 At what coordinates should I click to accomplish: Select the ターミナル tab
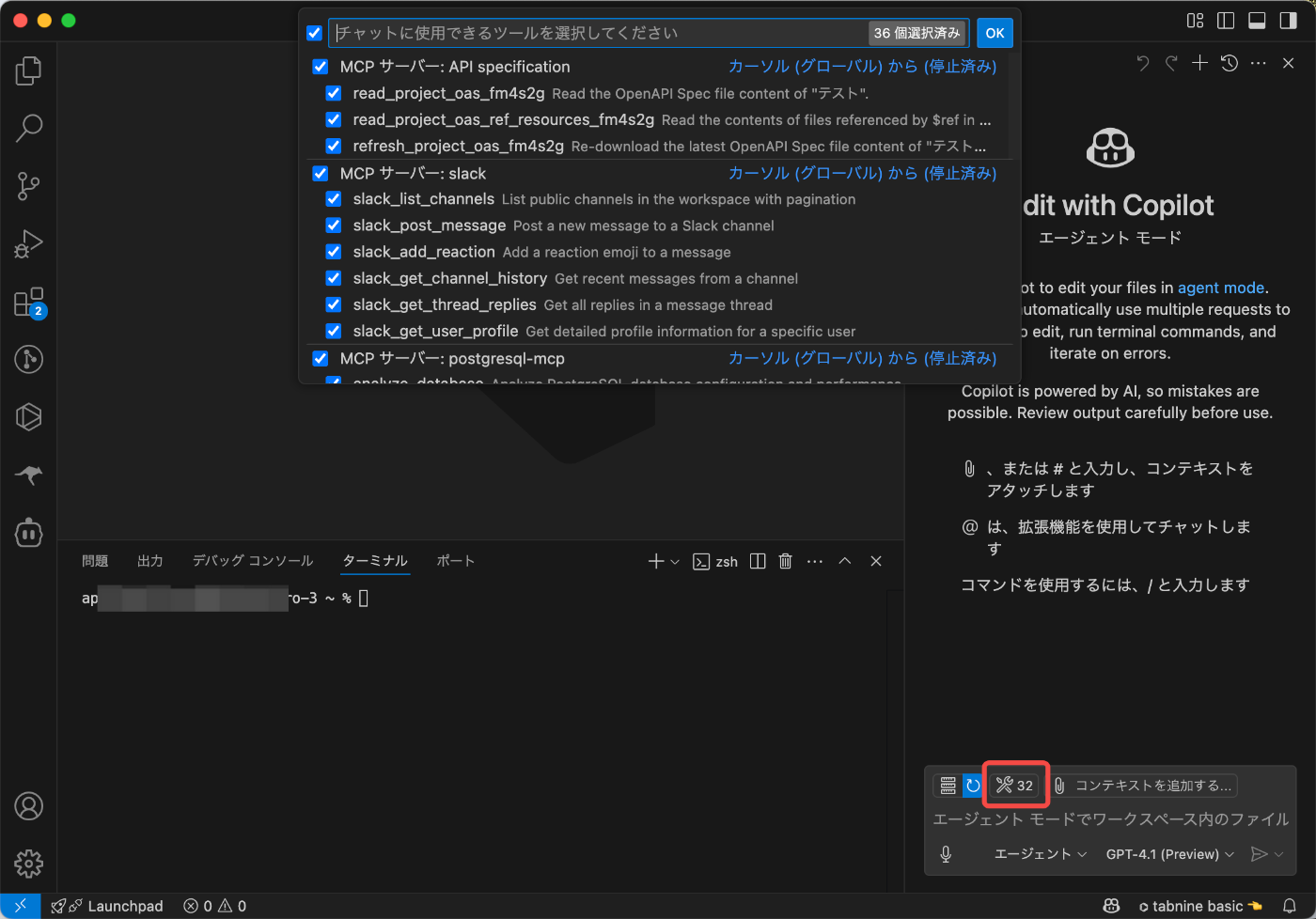[375, 561]
